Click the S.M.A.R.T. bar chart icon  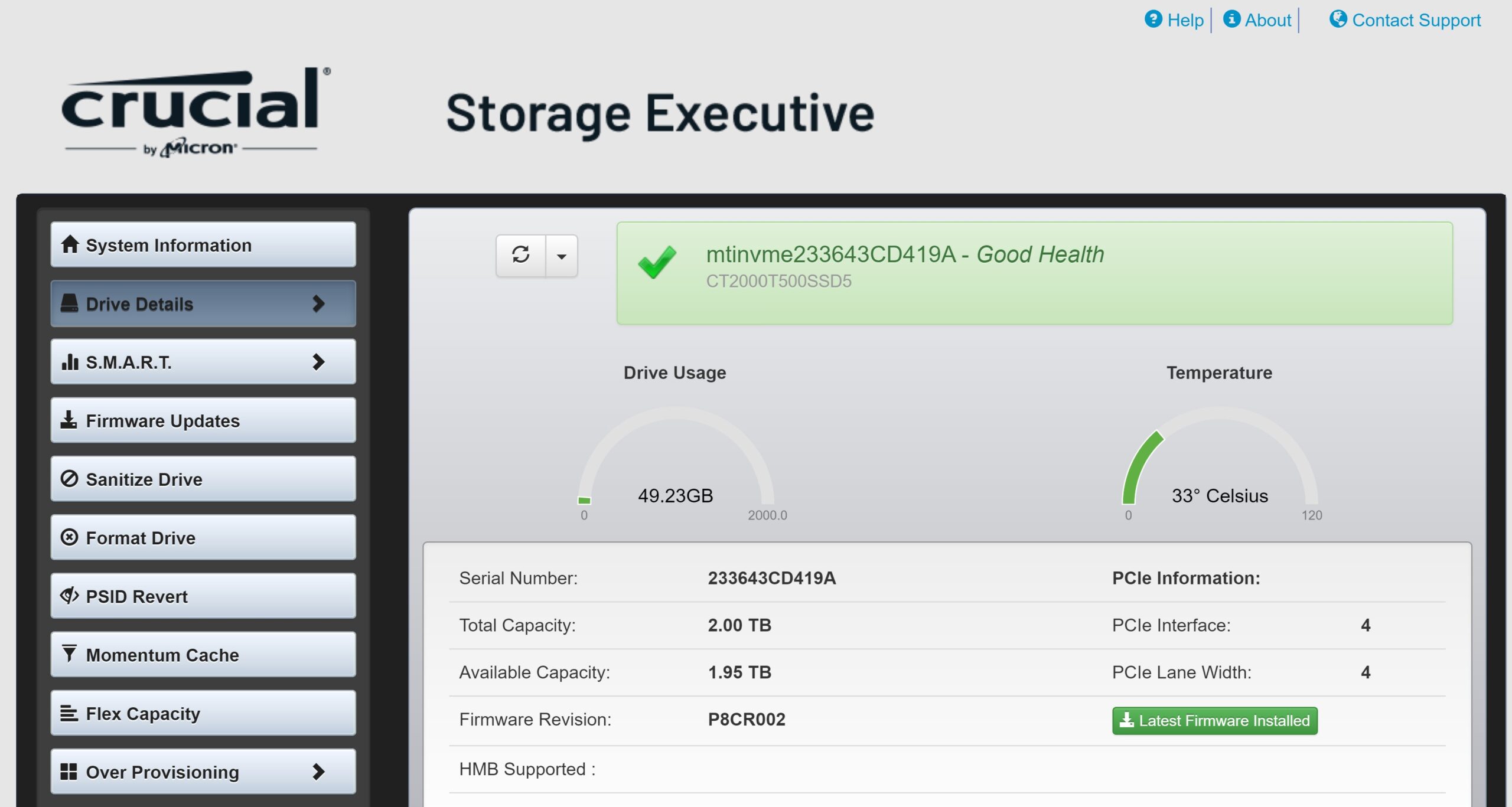(70, 361)
